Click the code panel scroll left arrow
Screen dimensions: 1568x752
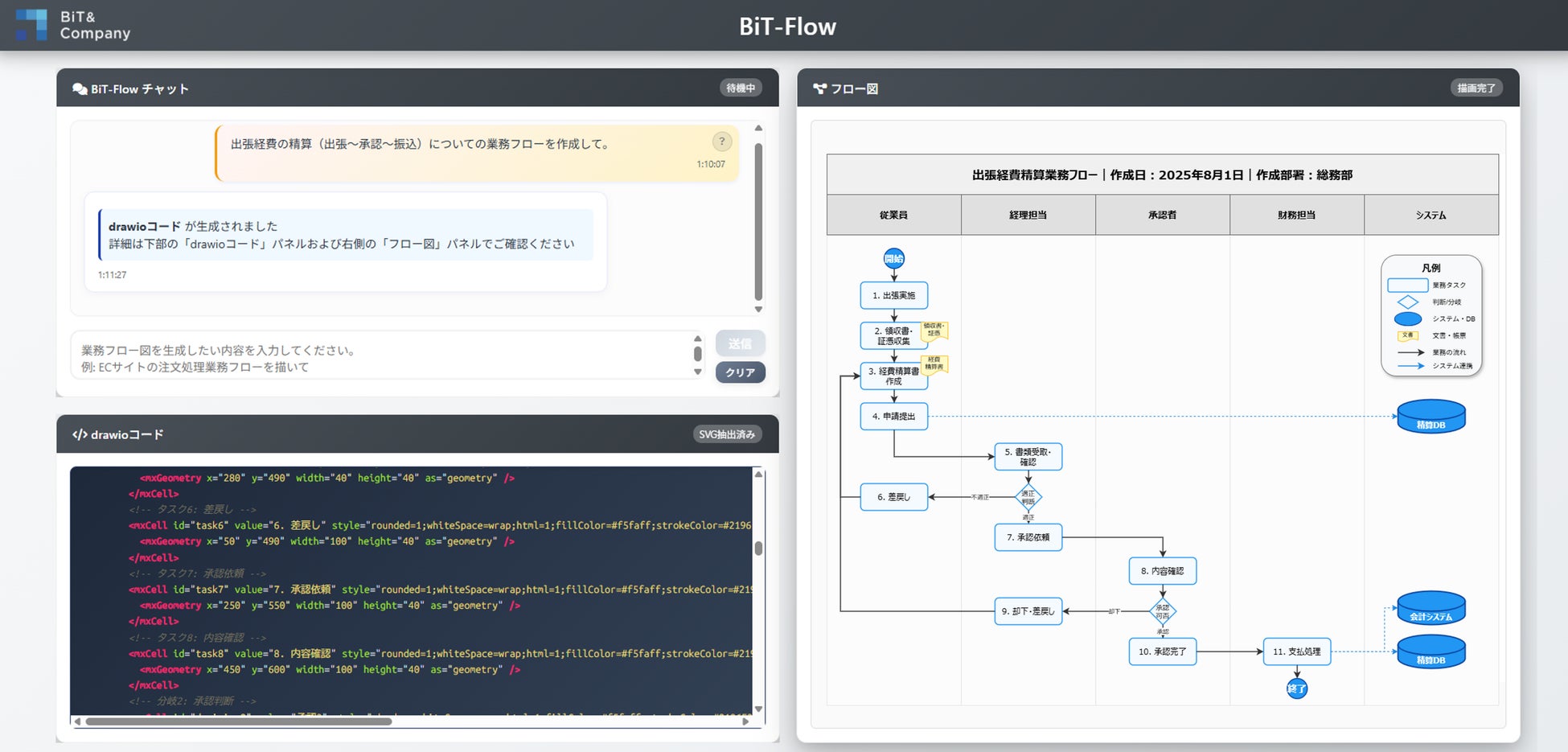pyautogui.click(x=77, y=721)
